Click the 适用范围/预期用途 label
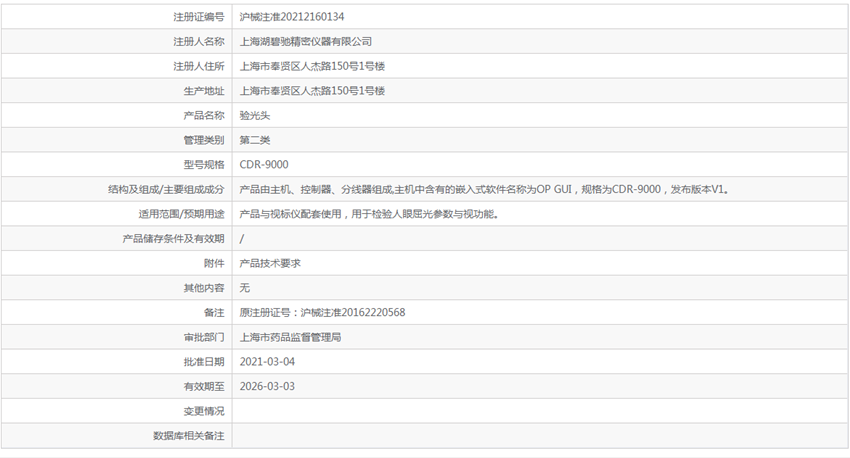The image size is (850, 458). (x=181, y=214)
